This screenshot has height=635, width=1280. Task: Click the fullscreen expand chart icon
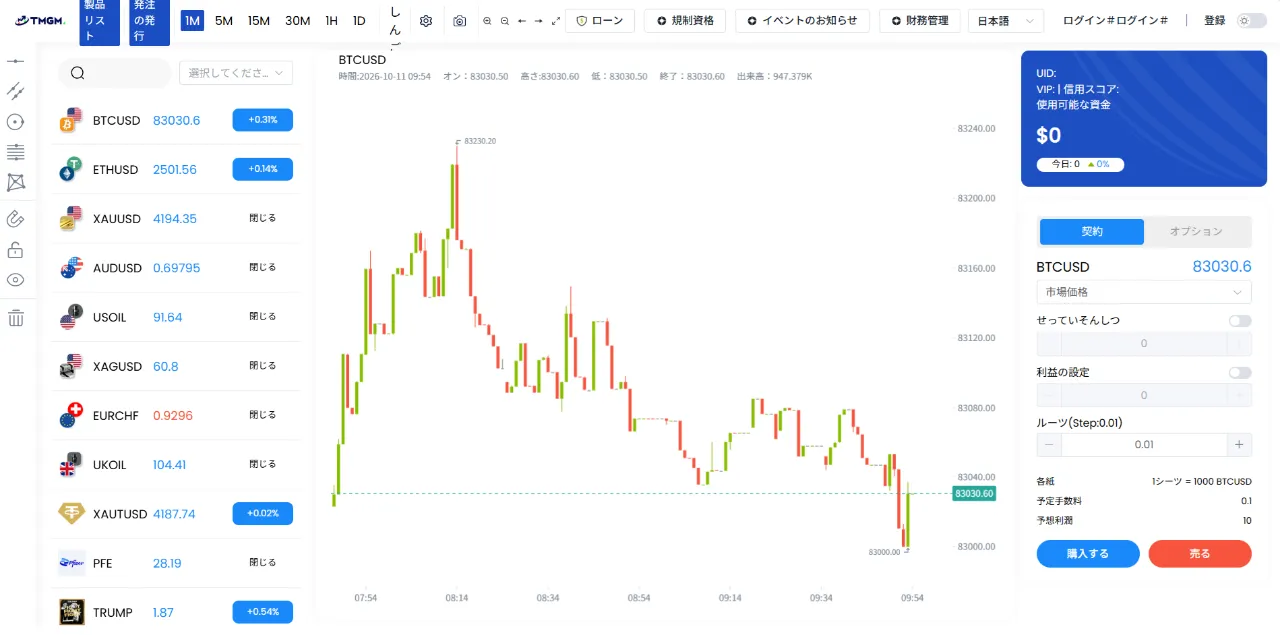[x=556, y=21]
